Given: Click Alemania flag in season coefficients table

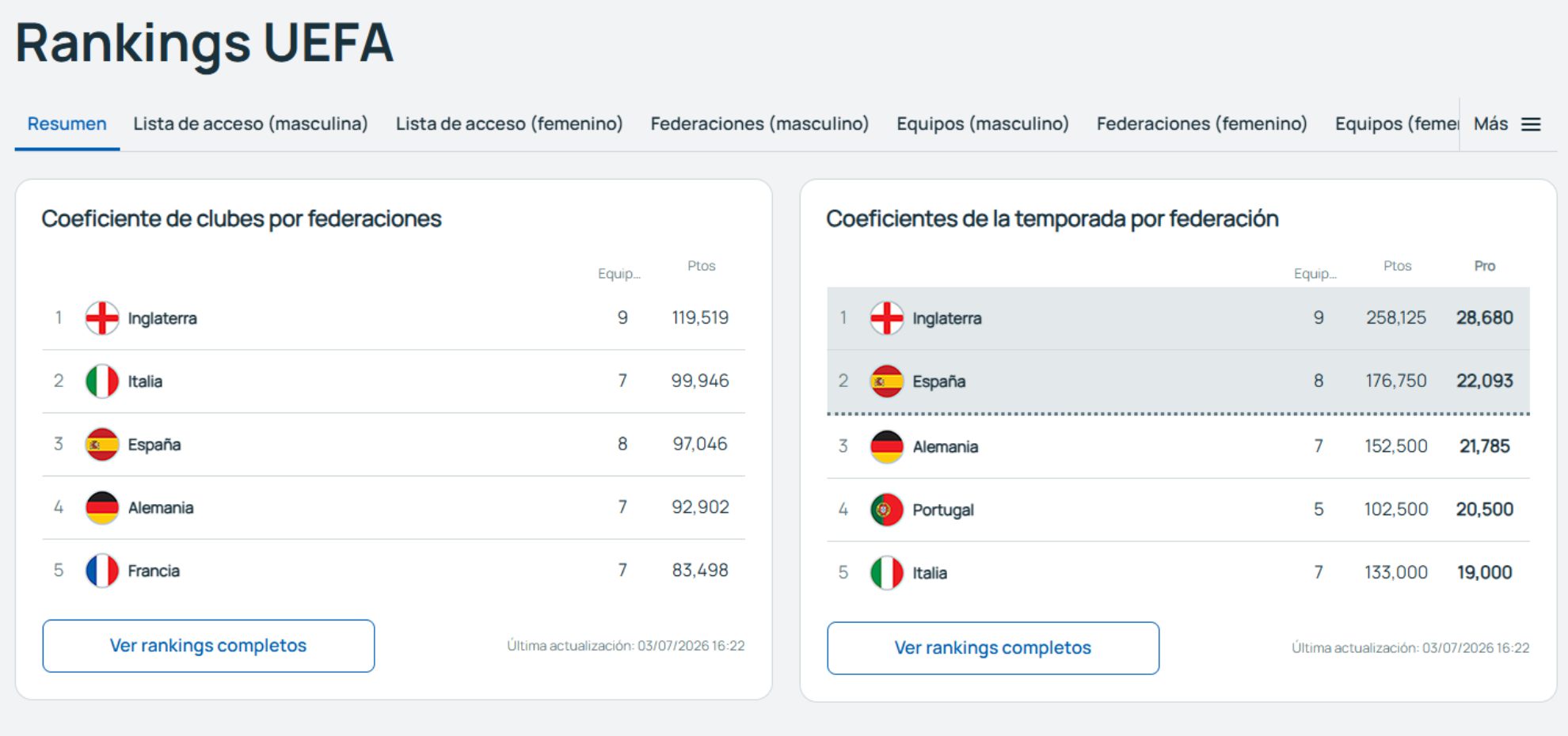Looking at the screenshot, I should [x=887, y=446].
